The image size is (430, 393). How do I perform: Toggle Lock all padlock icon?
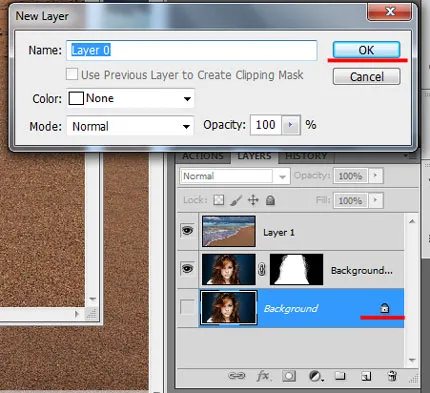coord(270,200)
